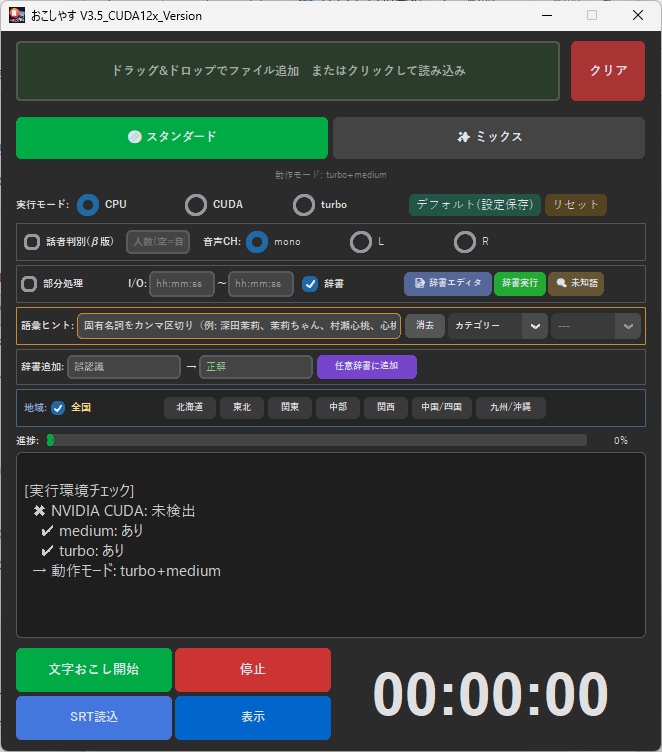The height and width of the screenshot is (752, 662).
Task: Open the 辞書エディタ button
Action: click(x=448, y=283)
